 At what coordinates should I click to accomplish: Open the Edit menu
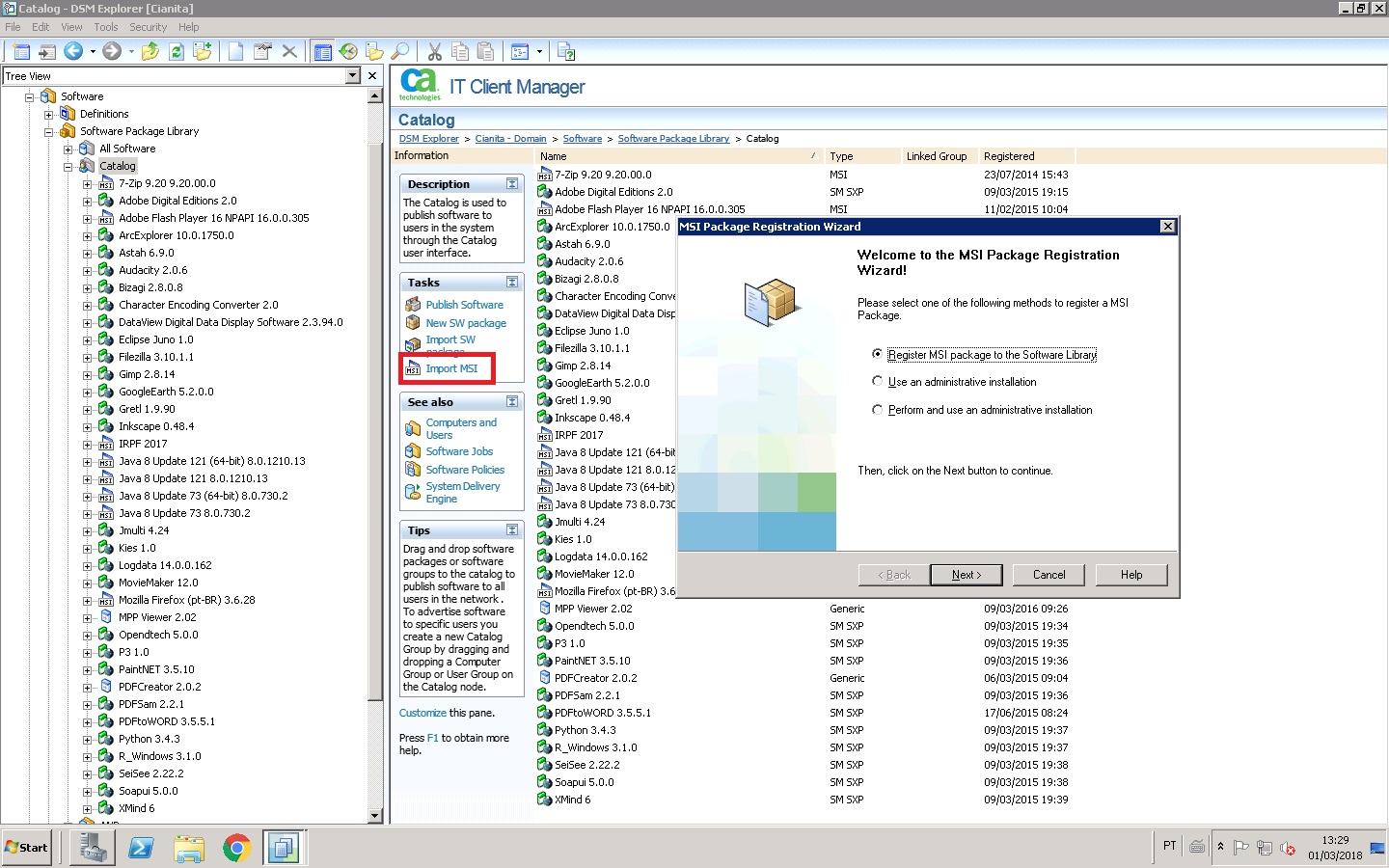coord(41,27)
